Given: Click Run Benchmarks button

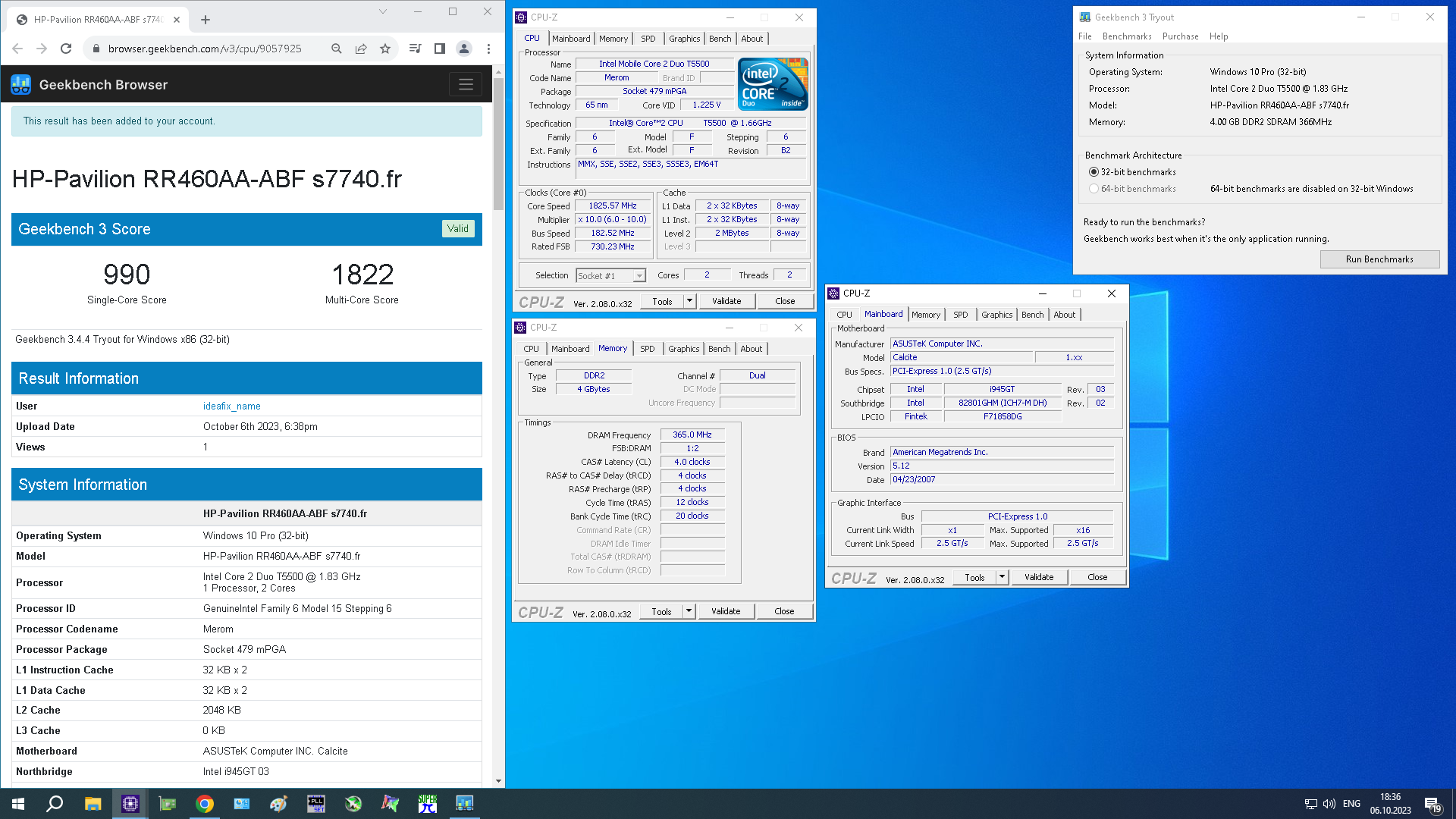Looking at the screenshot, I should tap(1379, 259).
